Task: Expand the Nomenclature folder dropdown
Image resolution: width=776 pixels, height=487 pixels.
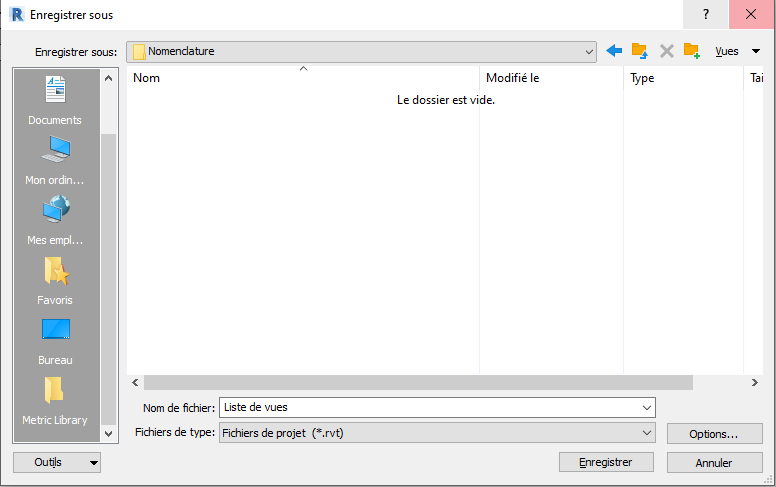Action: tap(589, 51)
